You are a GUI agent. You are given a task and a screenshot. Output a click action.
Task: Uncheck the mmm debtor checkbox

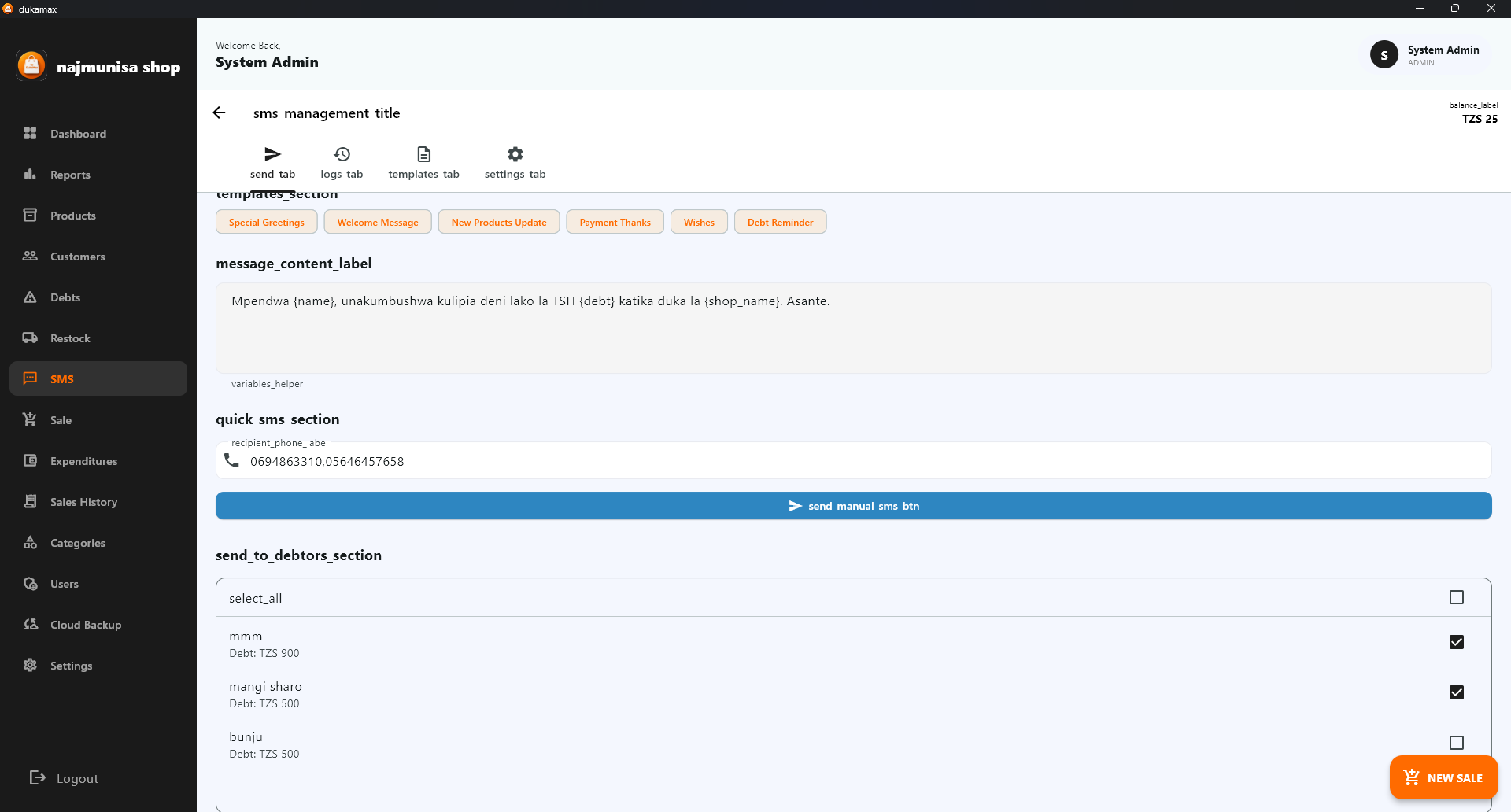(x=1457, y=642)
